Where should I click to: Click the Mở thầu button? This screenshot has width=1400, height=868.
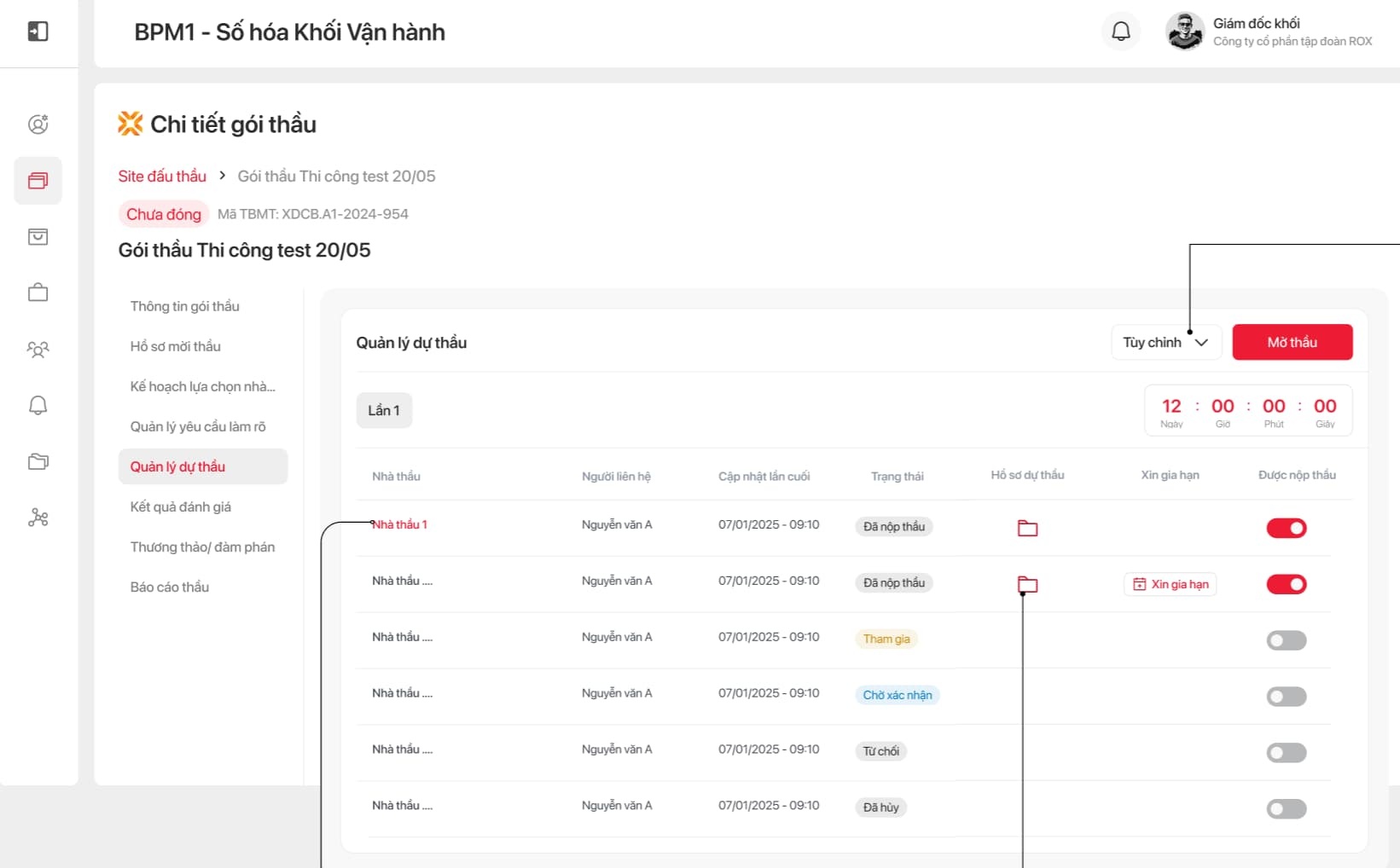coord(1292,343)
